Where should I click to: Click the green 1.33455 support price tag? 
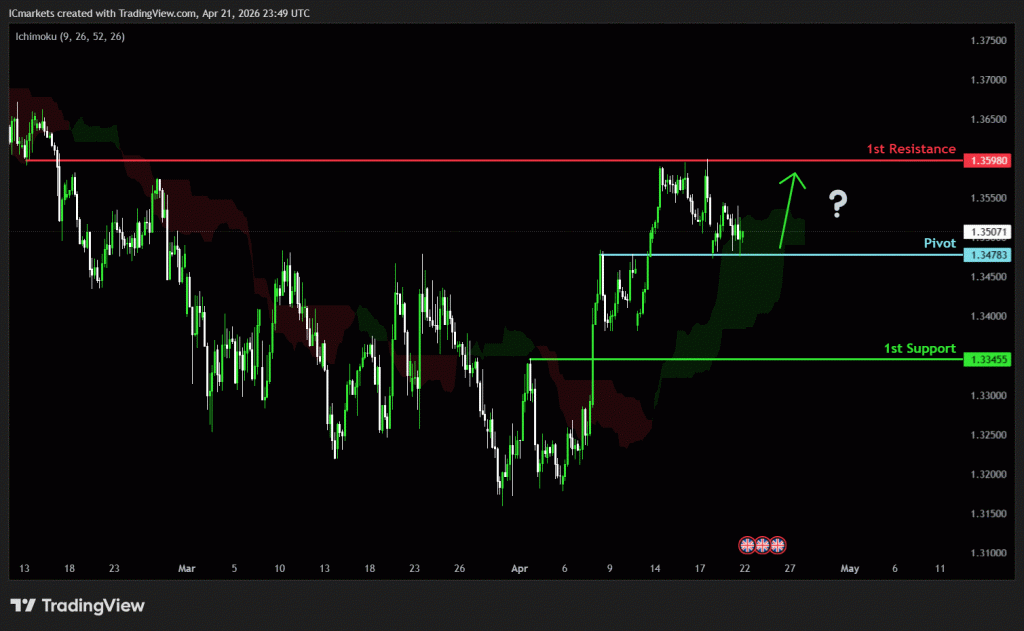click(987, 359)
